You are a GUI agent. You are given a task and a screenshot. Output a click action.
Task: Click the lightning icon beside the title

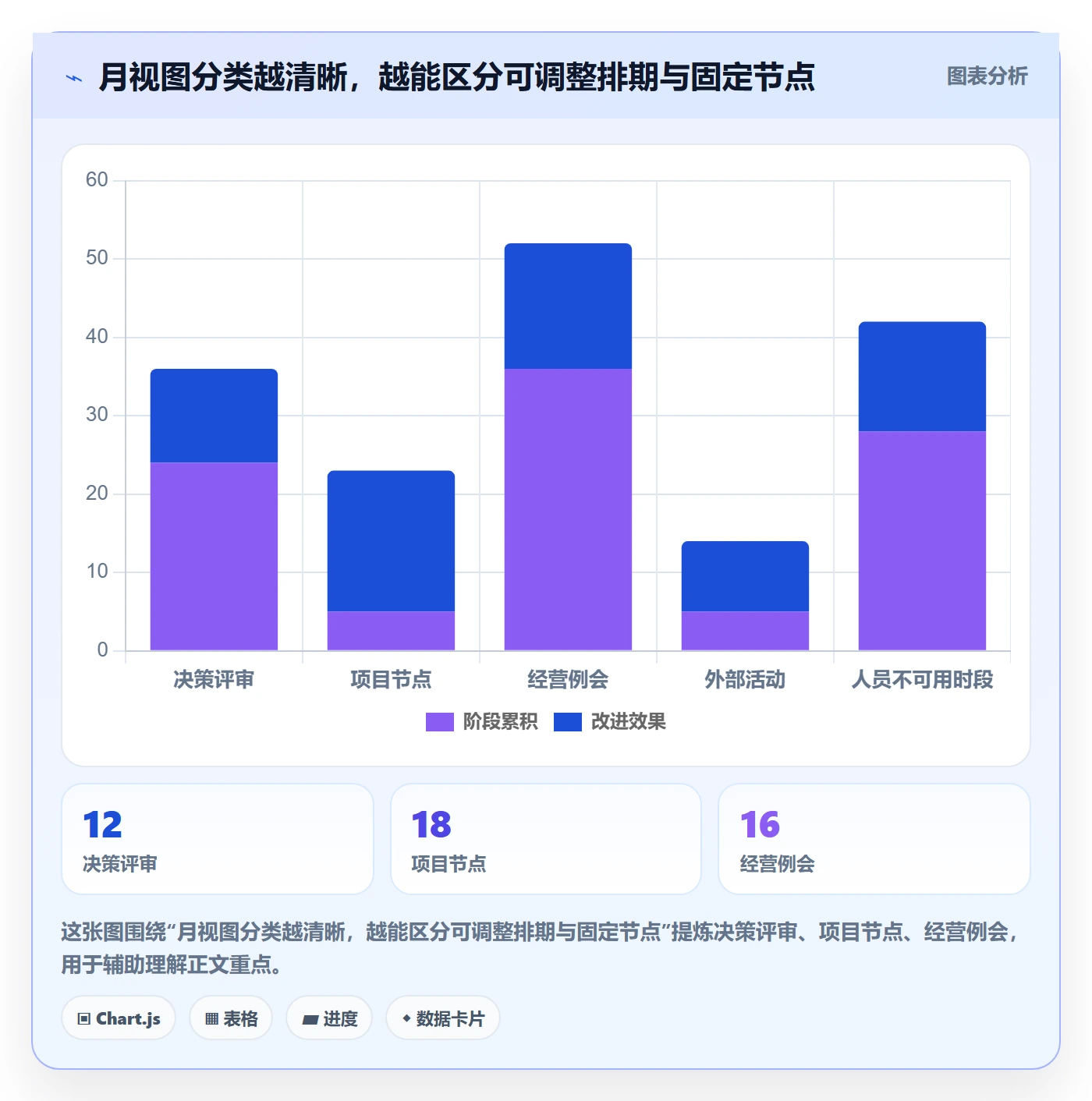point(74,78)
